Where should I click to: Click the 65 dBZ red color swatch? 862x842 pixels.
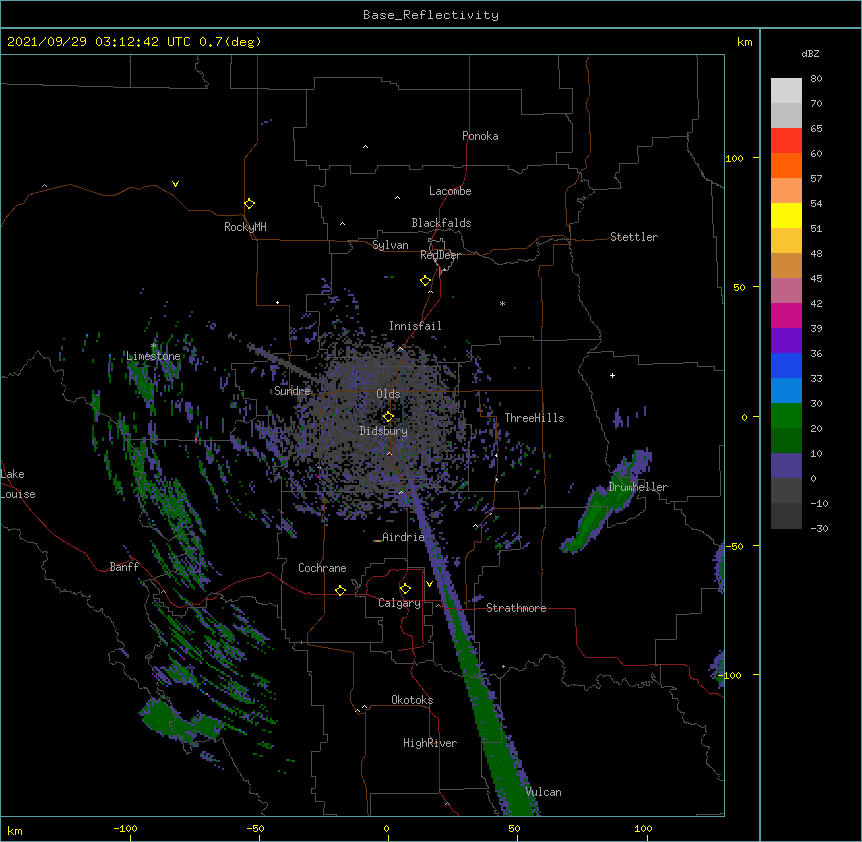click(786, 141)
